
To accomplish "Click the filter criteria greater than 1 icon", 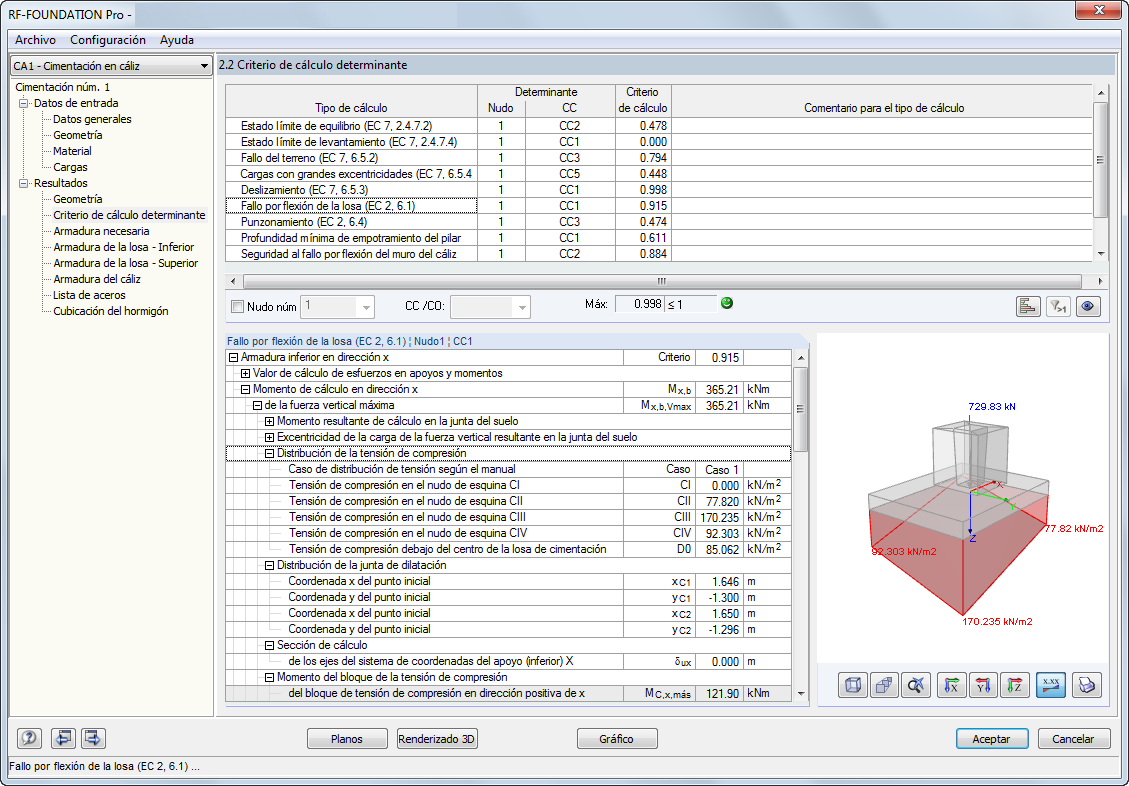I will 1058,307.
